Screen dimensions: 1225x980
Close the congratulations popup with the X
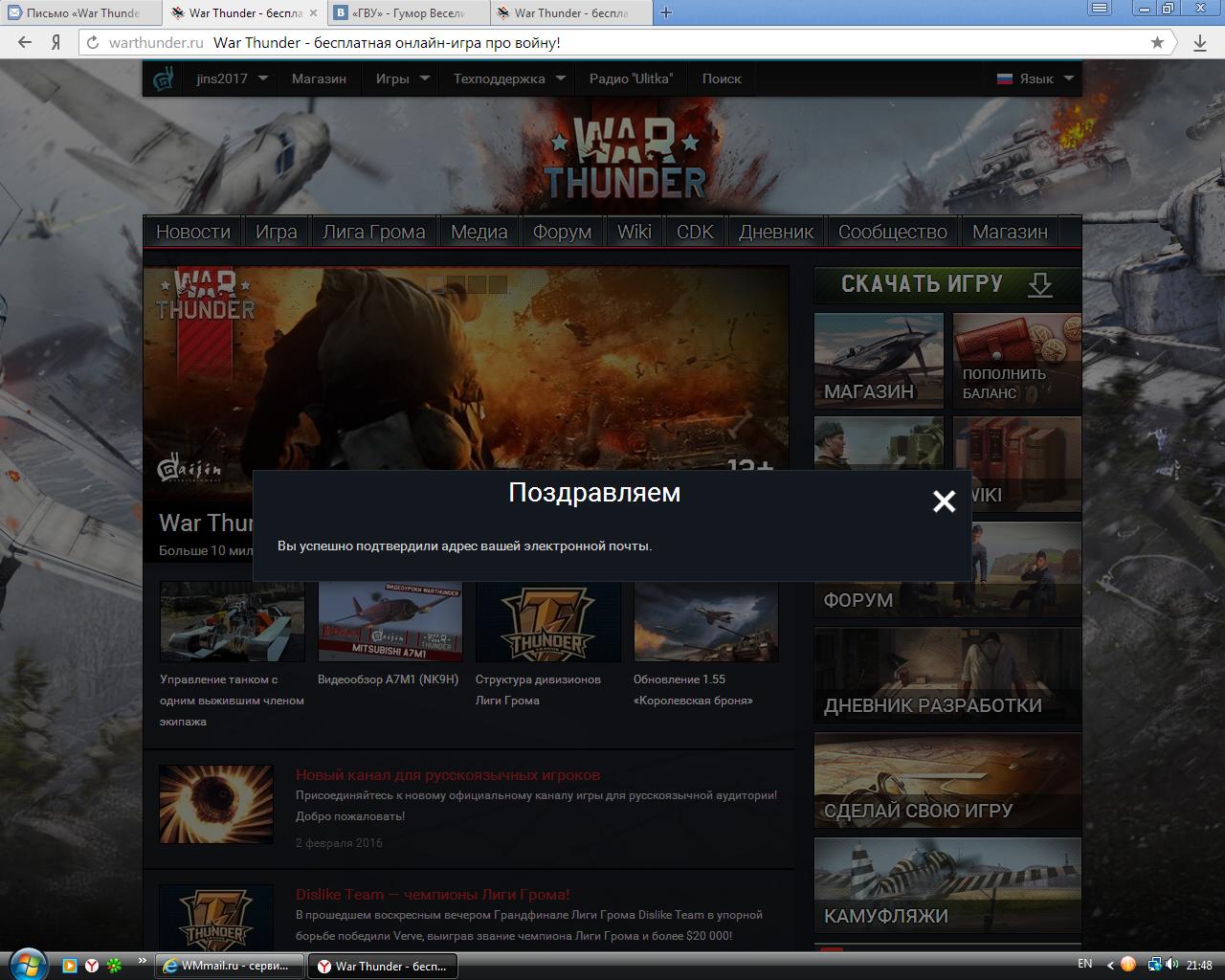pyautogui.click(x=944, y=501)
